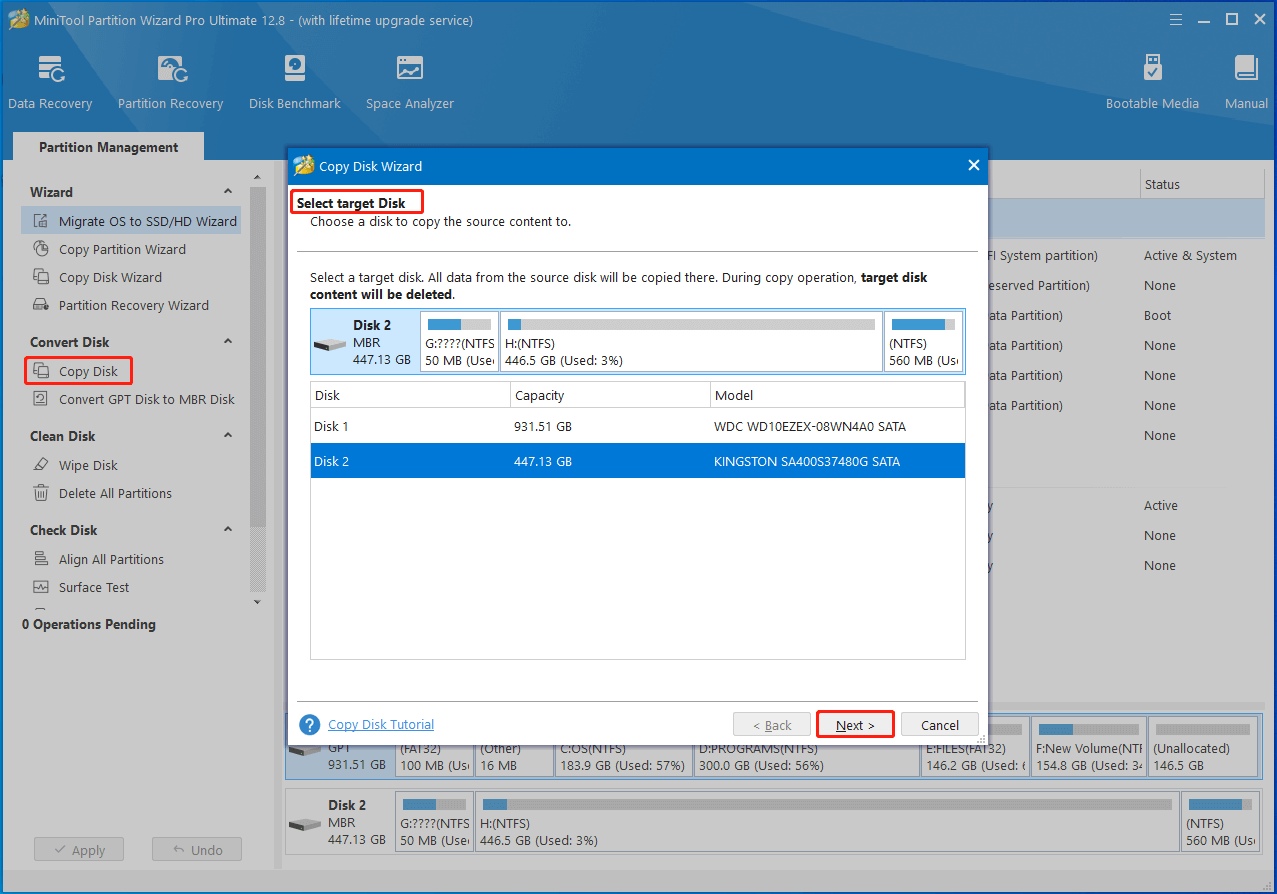Open Copy Disk Wizard in sidebar
Image resolution: width=1277 pixels, height=894 pixels.
tap(110, 277)
